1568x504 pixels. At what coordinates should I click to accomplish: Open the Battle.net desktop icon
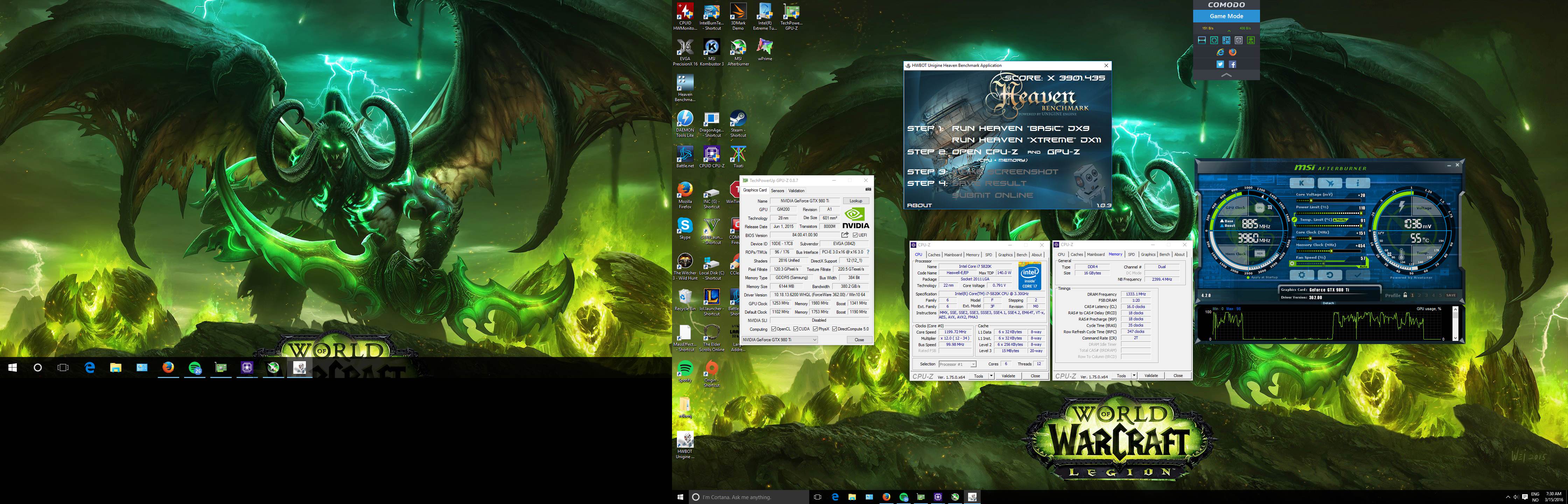685,157
